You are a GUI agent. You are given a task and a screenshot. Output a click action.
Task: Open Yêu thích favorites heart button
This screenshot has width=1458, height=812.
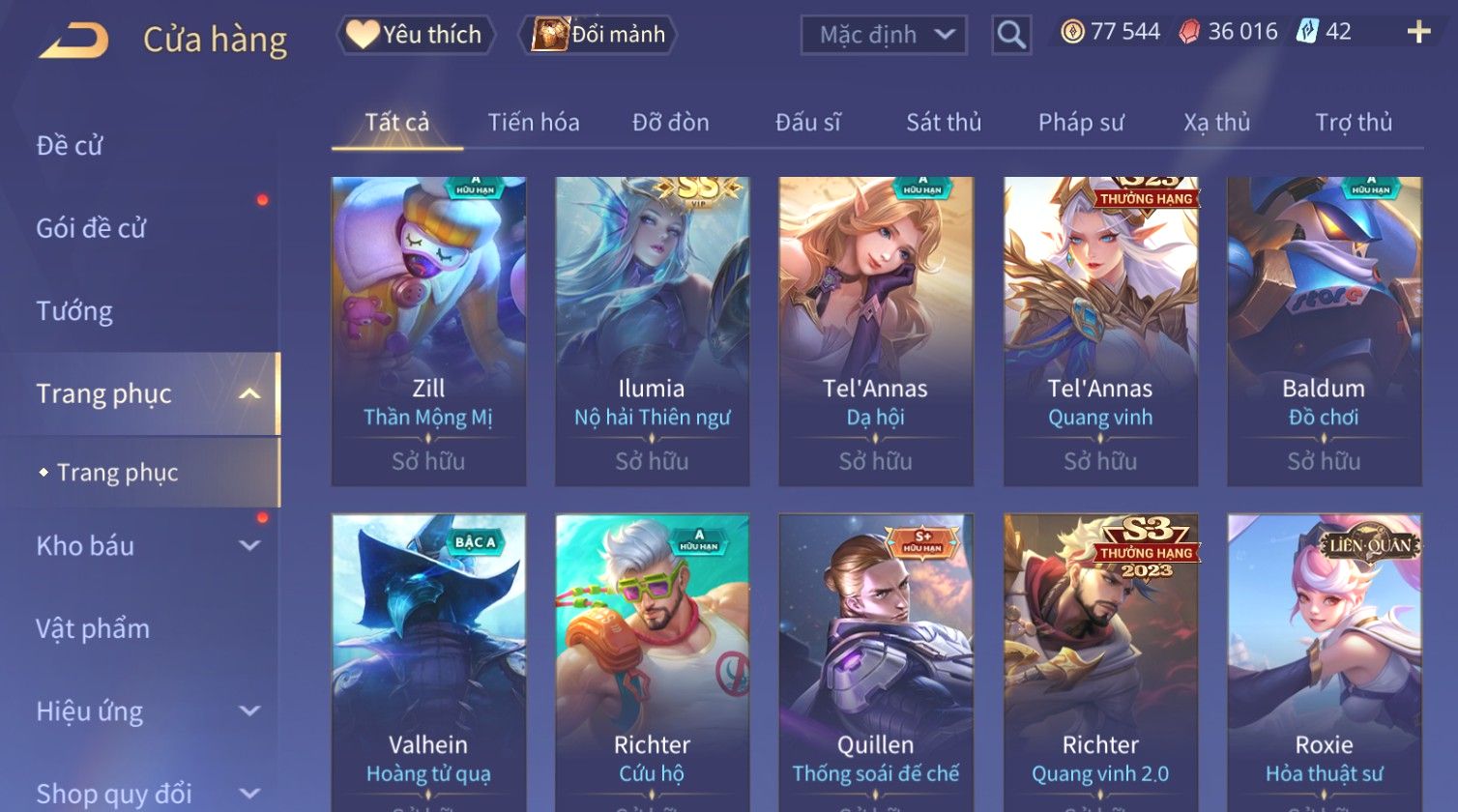(415, 35)
